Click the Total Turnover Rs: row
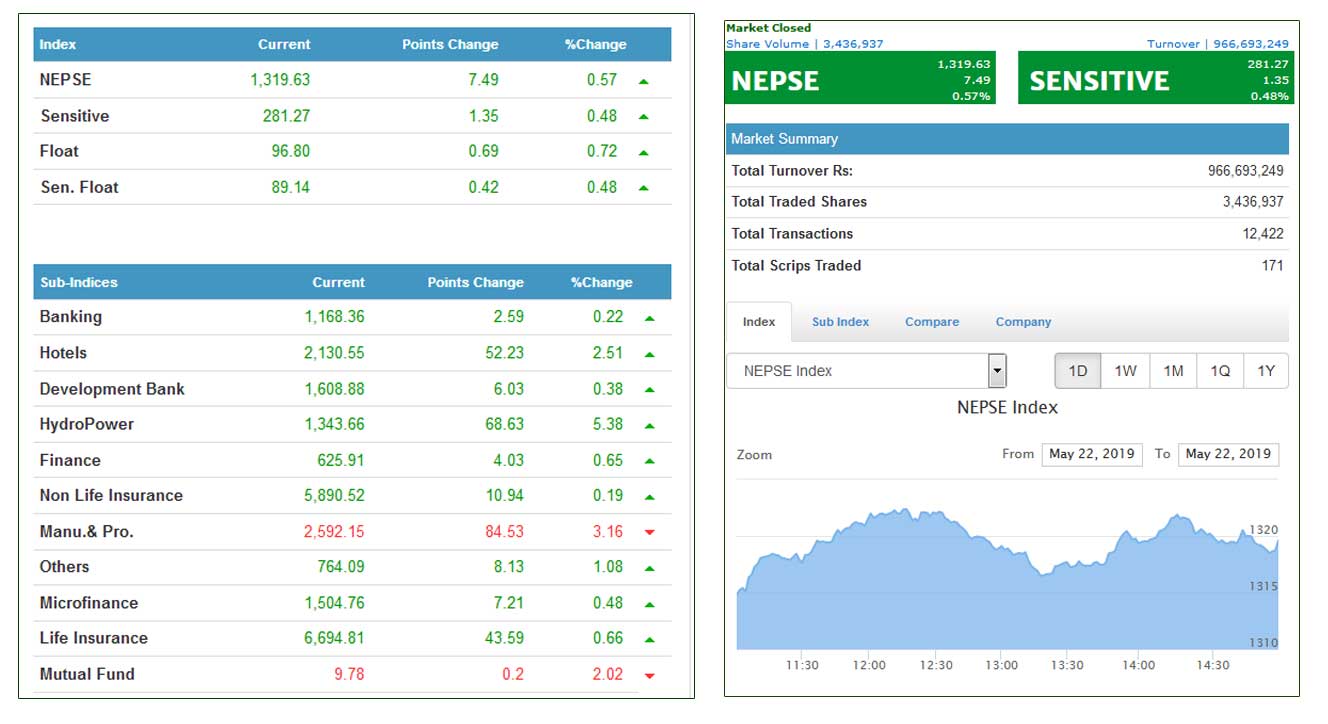 (x=1008, y=171)
